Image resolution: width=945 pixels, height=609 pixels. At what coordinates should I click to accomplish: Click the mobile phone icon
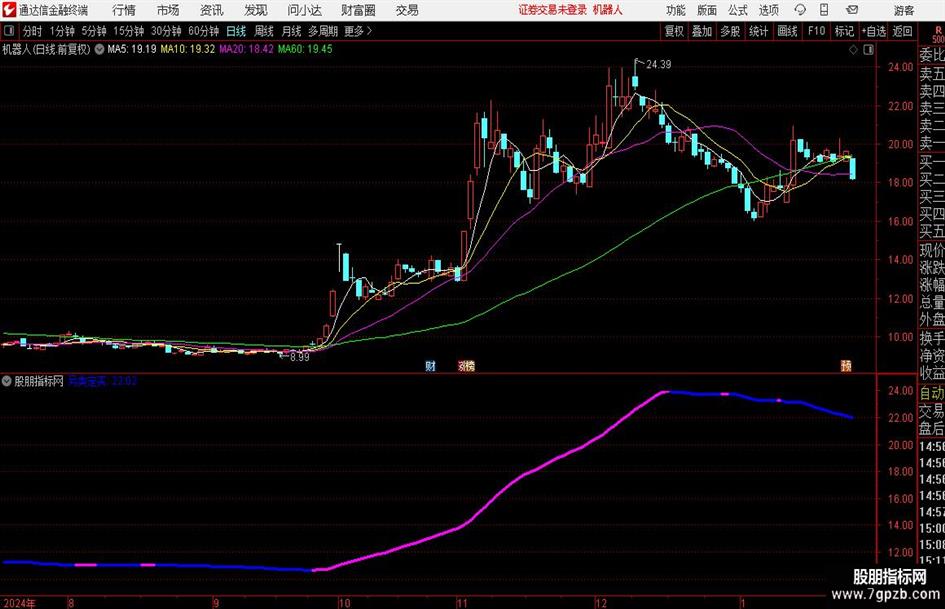(824, 10)
